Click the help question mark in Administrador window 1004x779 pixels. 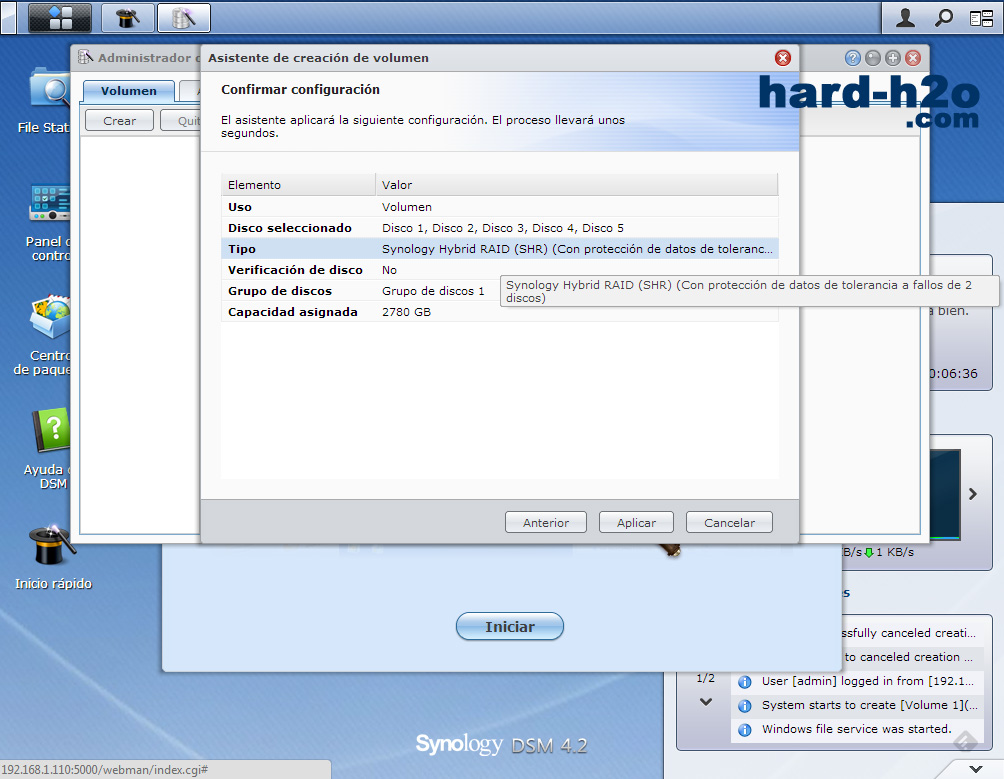tap(852, 58)
